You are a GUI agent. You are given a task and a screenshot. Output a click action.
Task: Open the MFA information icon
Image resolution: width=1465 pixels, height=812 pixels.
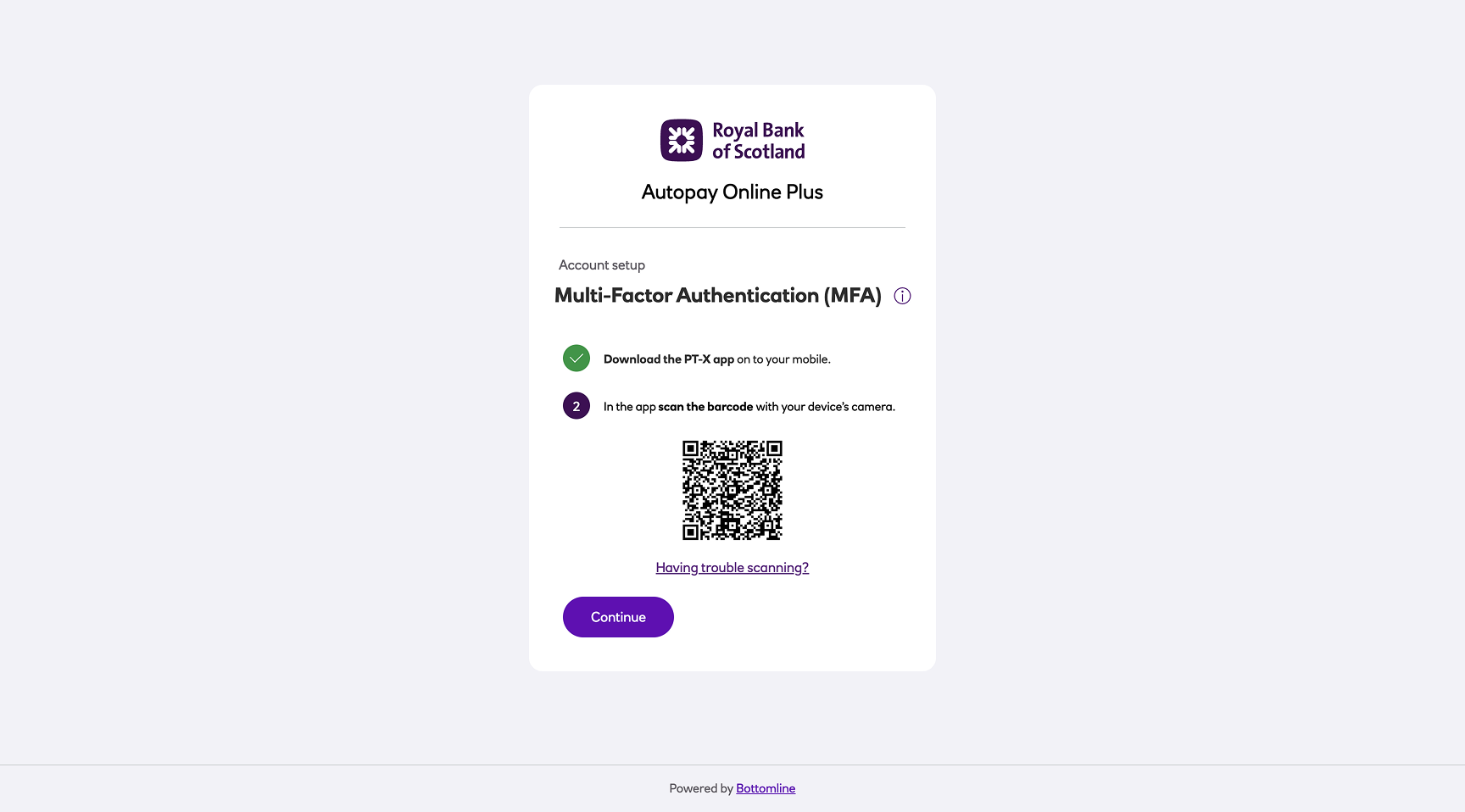point(902,296)
